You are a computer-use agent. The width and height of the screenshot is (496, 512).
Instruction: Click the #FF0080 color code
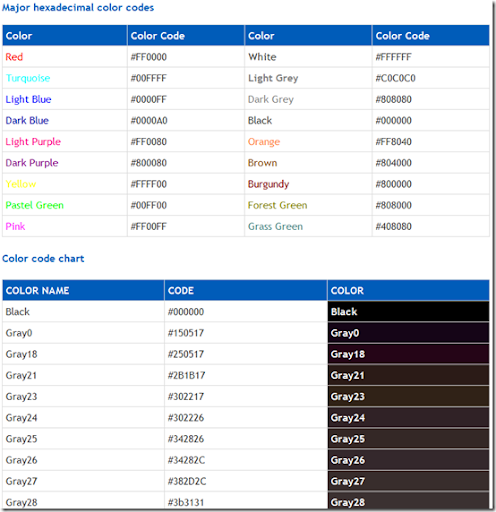pyautogui.click(x=149, y=142)
